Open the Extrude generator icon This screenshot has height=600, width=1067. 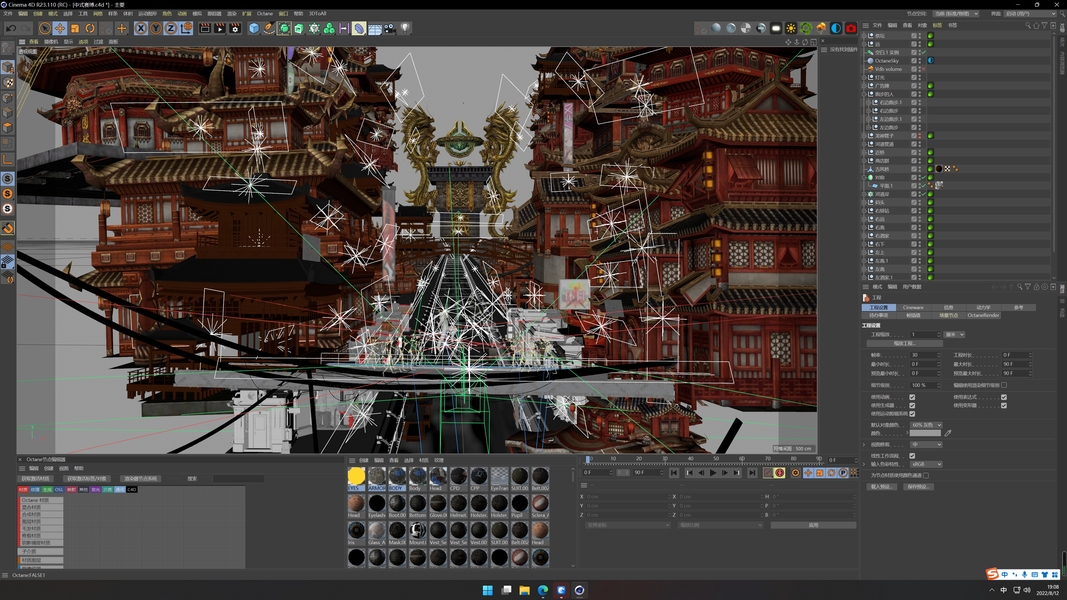coord(299,28)
